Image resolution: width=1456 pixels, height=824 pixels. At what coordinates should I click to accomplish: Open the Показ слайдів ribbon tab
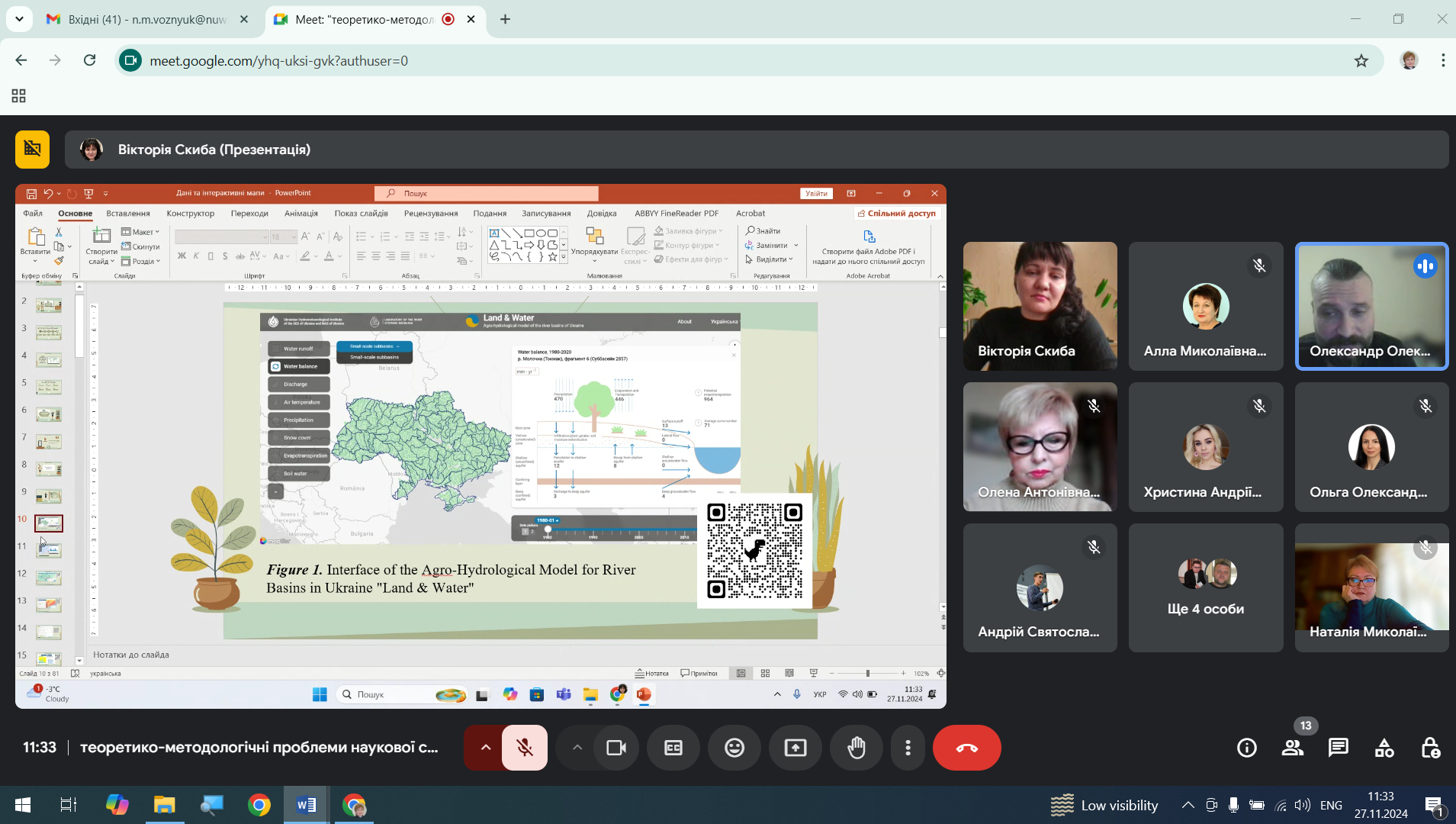[x=362, y=214]
